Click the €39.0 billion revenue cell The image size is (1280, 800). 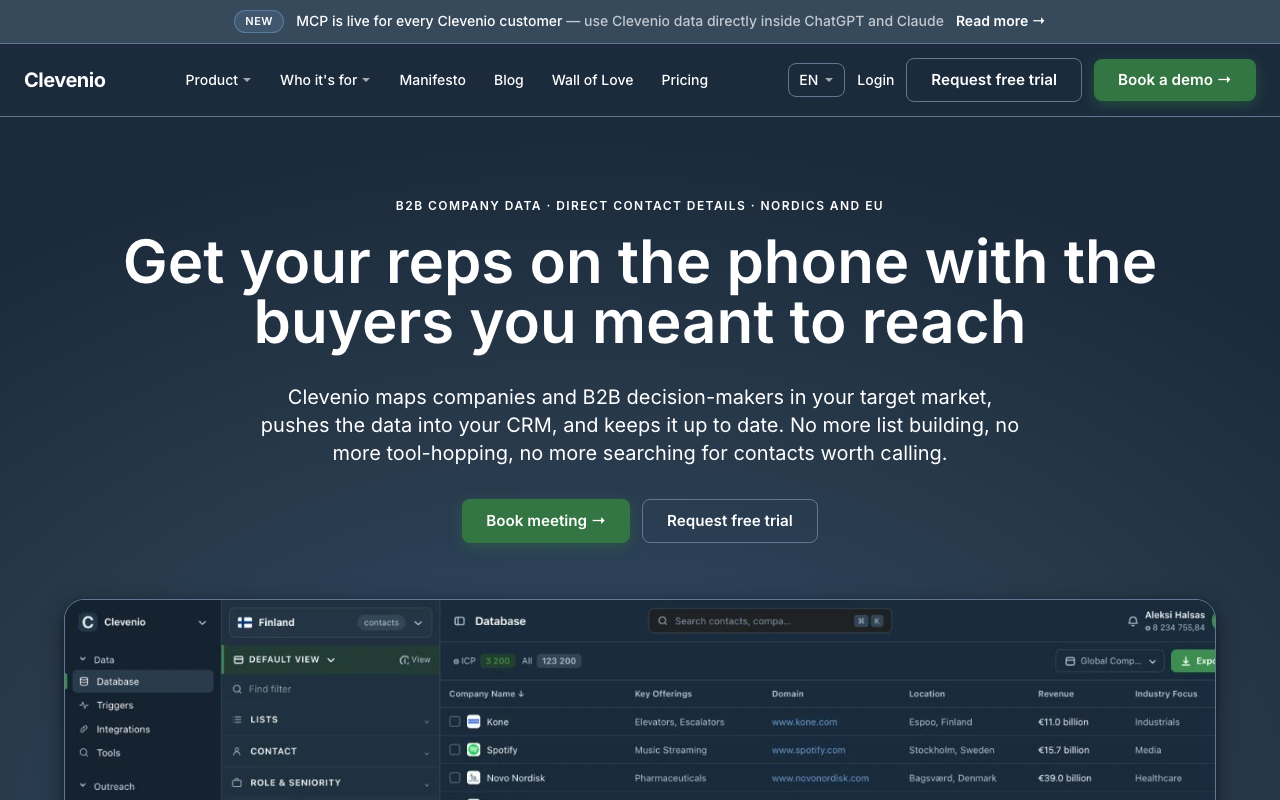(1064, 778)
